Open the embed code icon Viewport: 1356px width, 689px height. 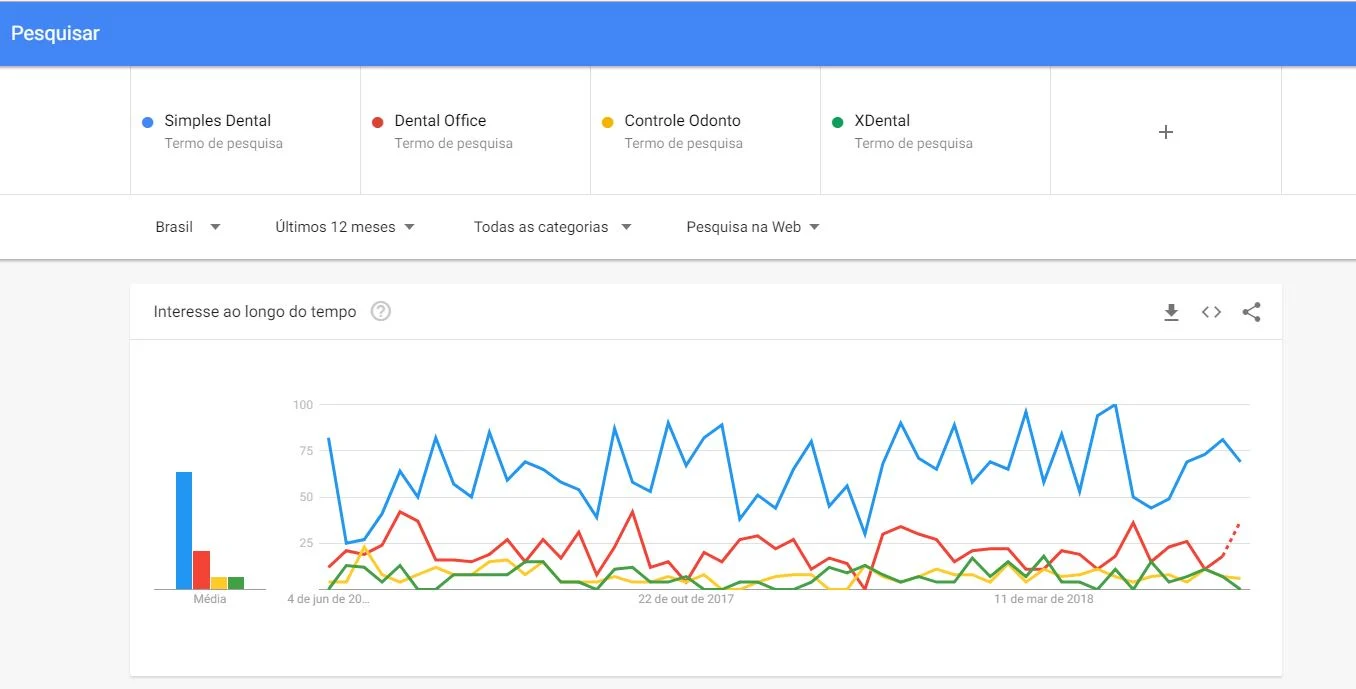(1211, 312)
